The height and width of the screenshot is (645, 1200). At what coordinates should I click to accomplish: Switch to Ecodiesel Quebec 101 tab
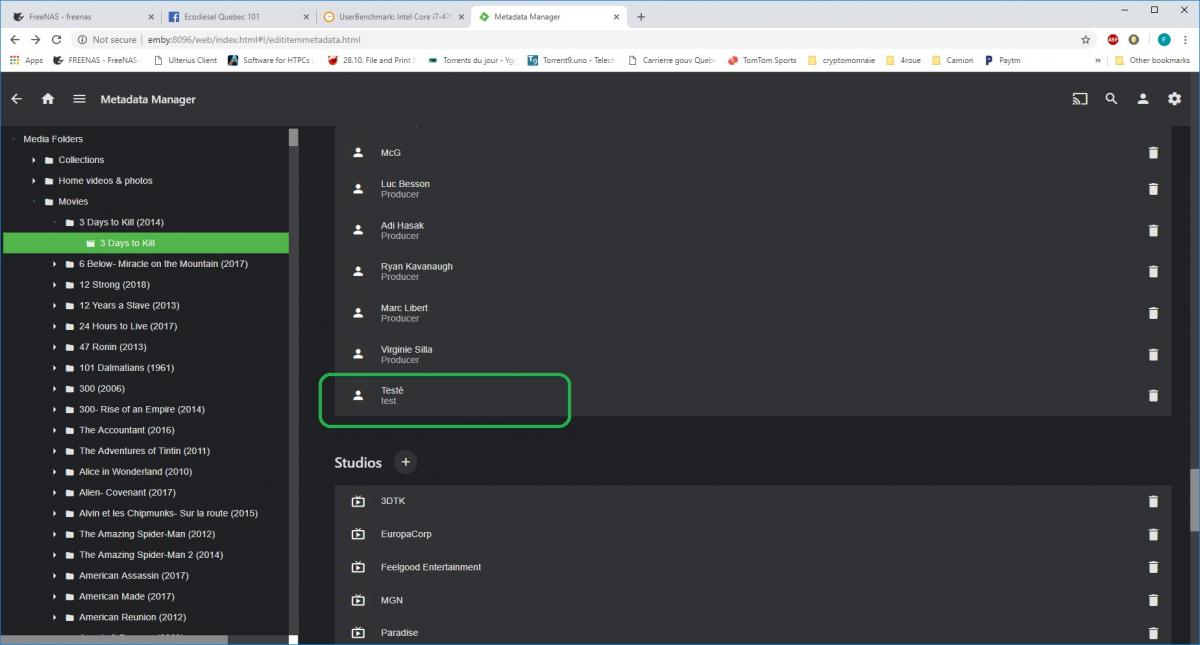tap(237, 16)
